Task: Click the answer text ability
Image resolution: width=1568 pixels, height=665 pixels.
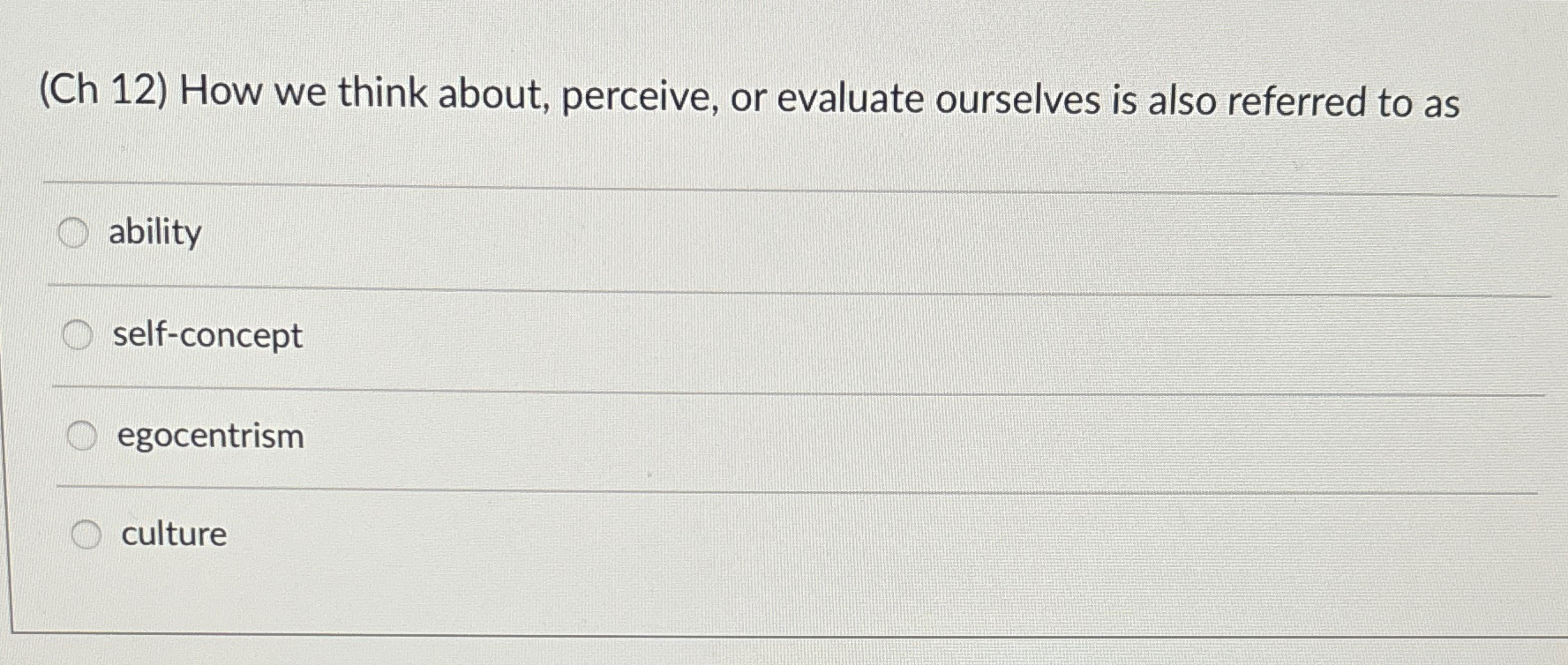Action: point(154,233)
